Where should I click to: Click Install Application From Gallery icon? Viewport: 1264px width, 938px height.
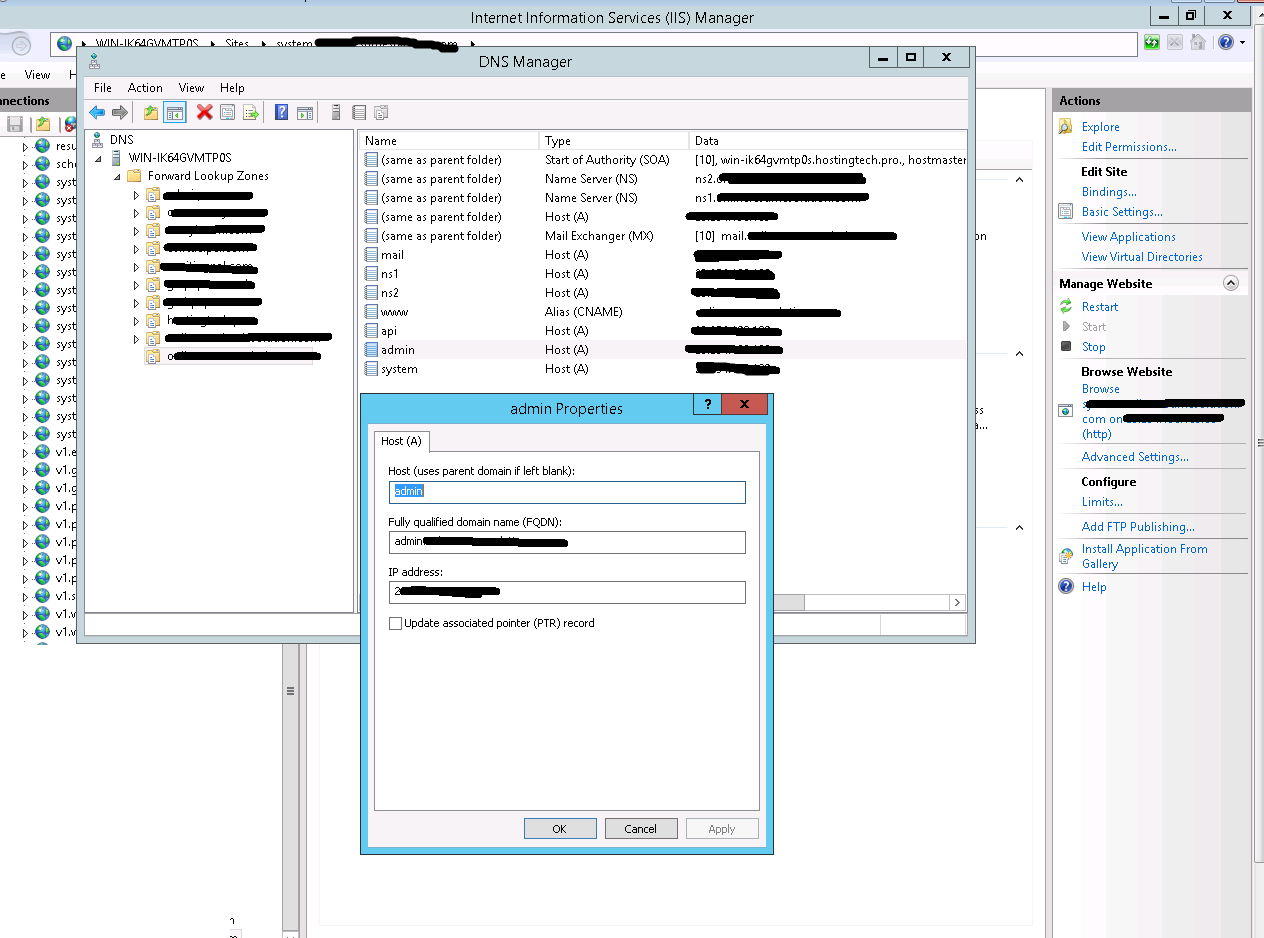point(1066,555)
